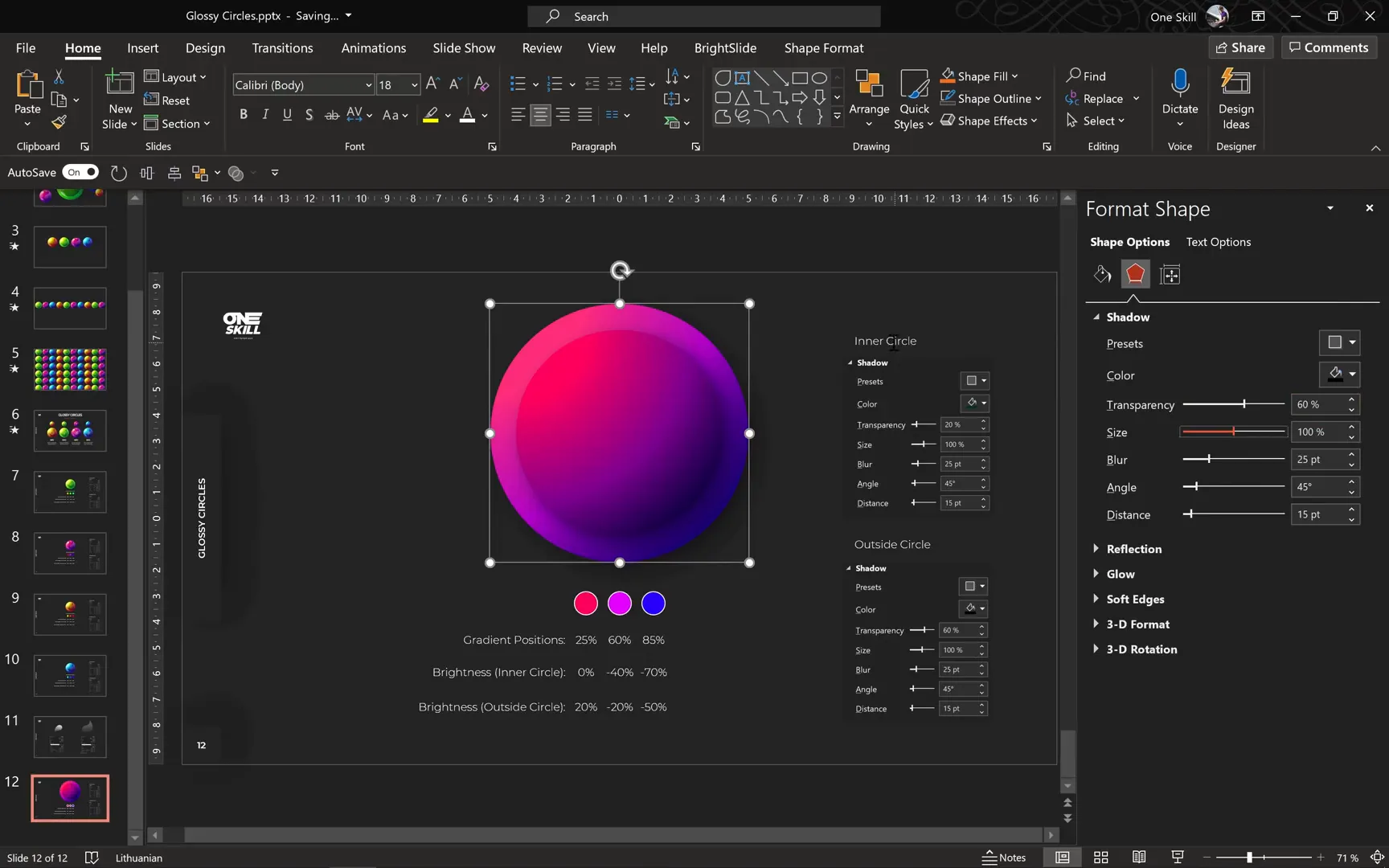Click the Effects pentagon icon in Format Shape
This screenshot has width=1389, height=868.
pyautogui.click(x=1135, y=274)
